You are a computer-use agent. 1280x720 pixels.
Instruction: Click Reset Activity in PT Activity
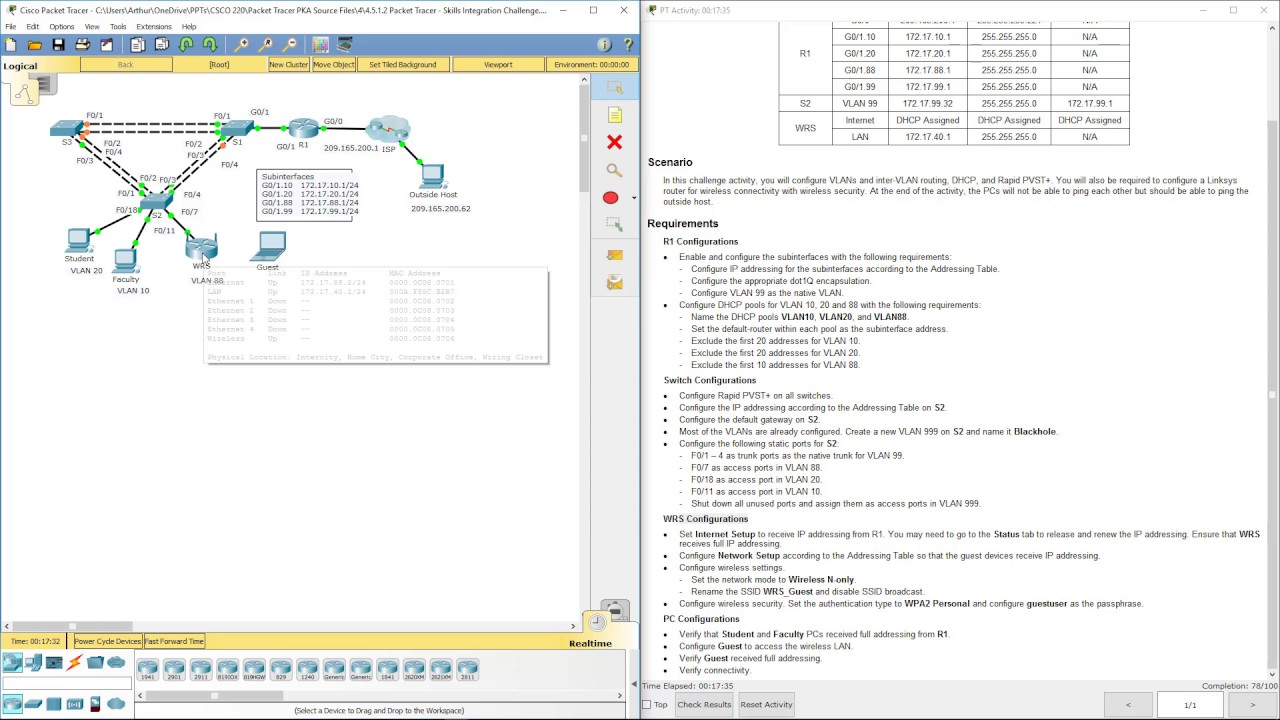click(x=766, y=705)
